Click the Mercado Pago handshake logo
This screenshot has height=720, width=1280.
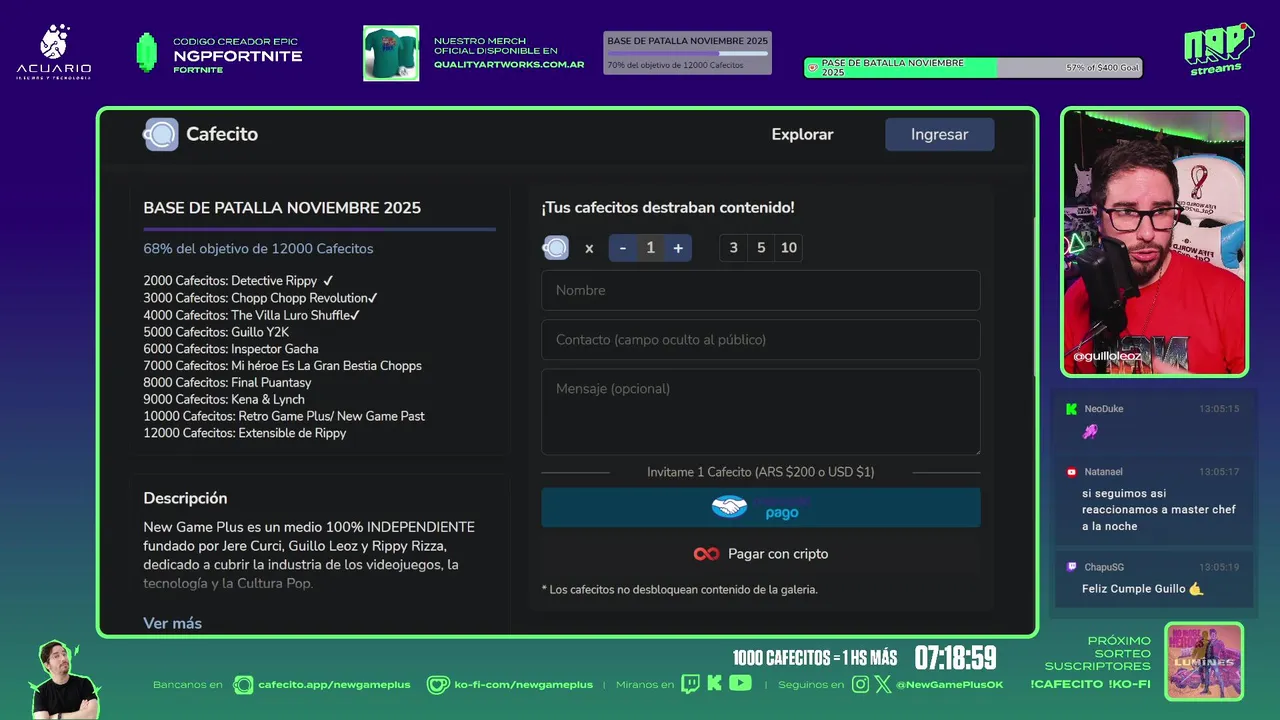tap(729, 507)
